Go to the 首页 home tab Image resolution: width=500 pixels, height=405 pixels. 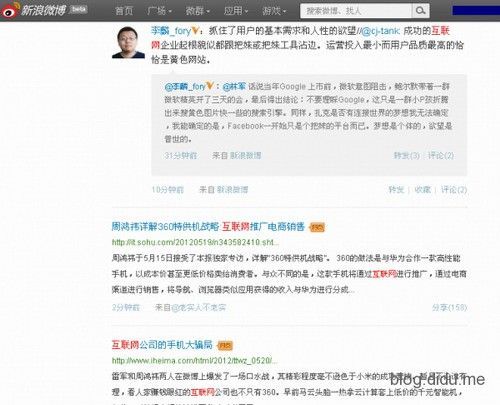click(124, 11)
